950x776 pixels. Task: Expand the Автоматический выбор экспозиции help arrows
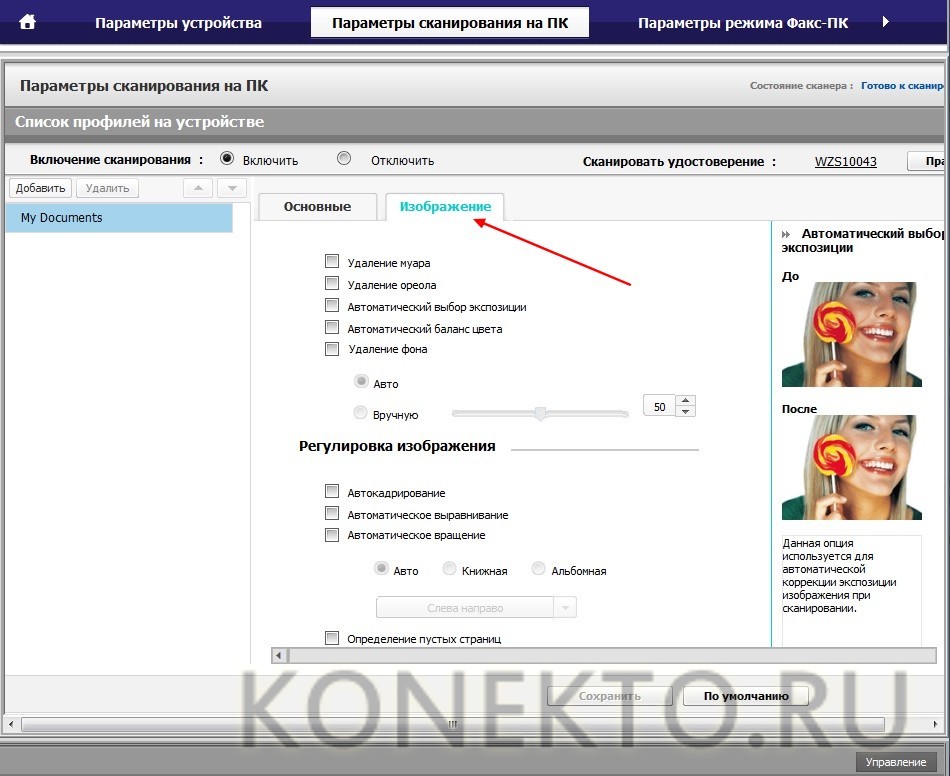pos(787,234)
